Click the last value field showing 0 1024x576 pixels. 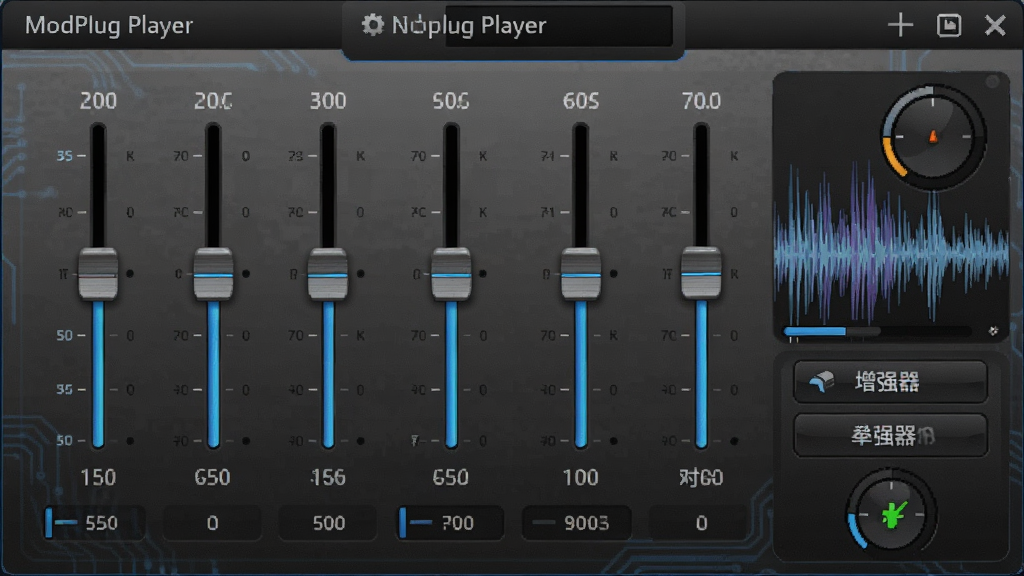point(699,523)
